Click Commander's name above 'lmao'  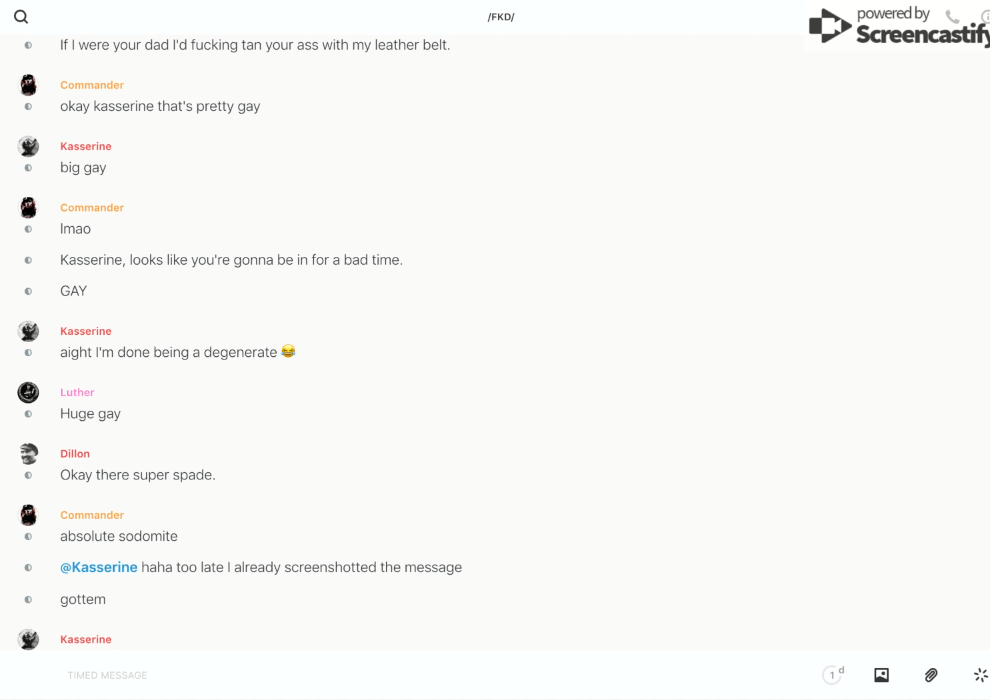tap(92, 208)
